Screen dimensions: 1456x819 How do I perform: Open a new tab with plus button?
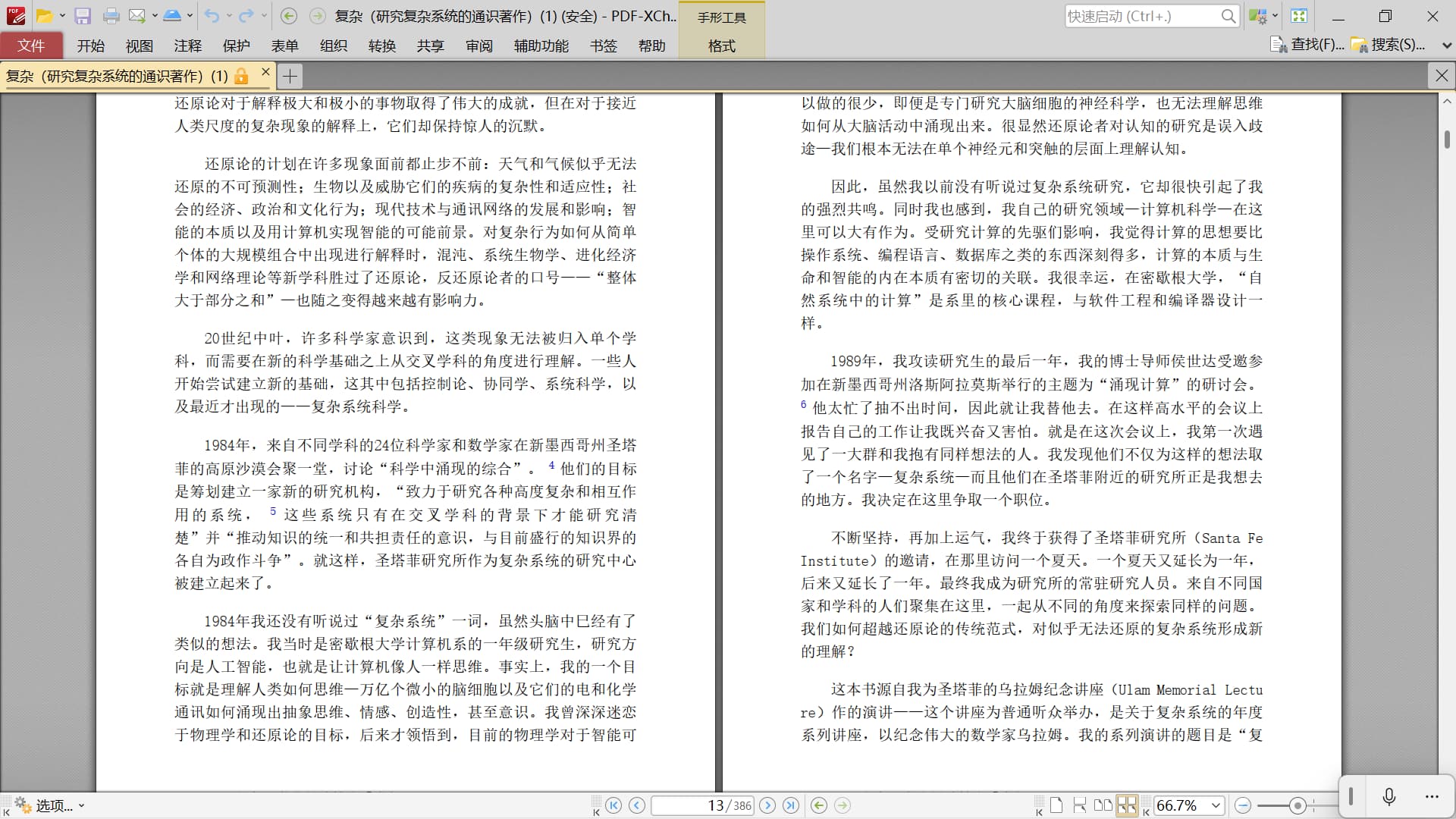(x=290, y=76)
